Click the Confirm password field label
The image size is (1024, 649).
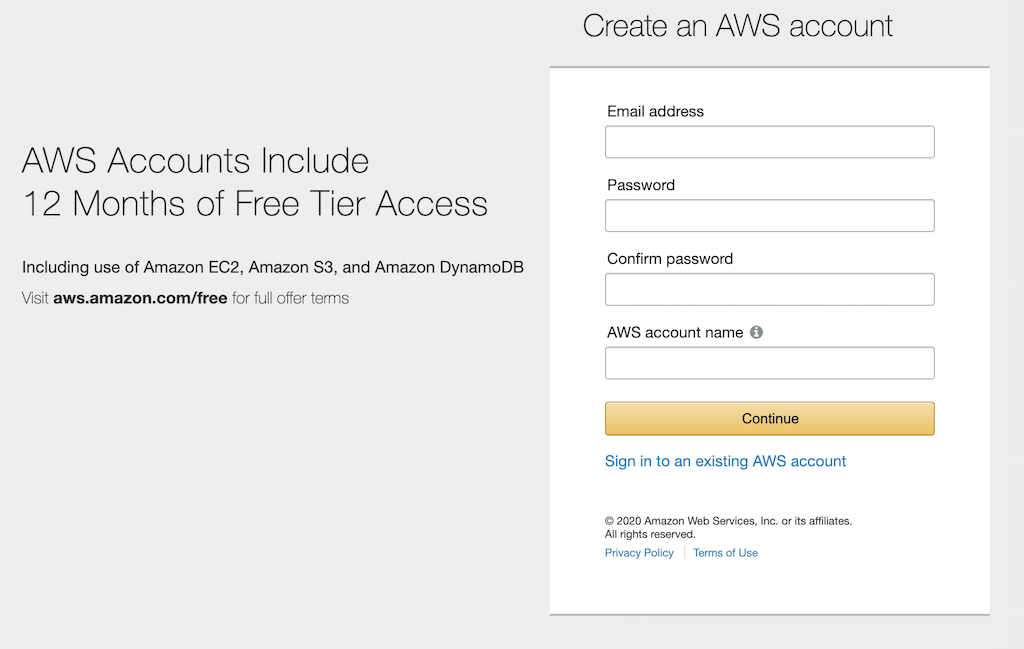(x=669, y=259)
